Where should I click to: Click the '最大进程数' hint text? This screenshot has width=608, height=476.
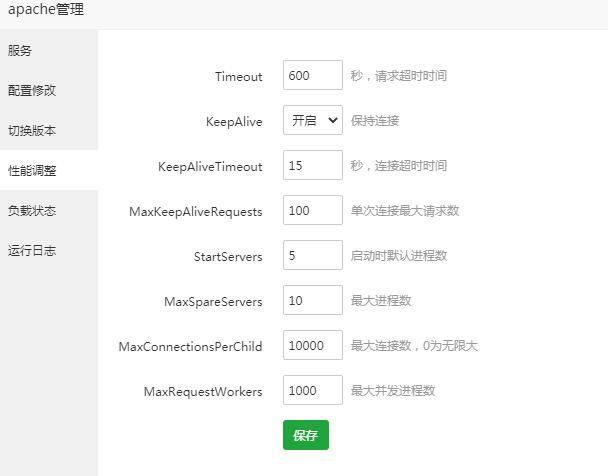(x=381, y=300)
